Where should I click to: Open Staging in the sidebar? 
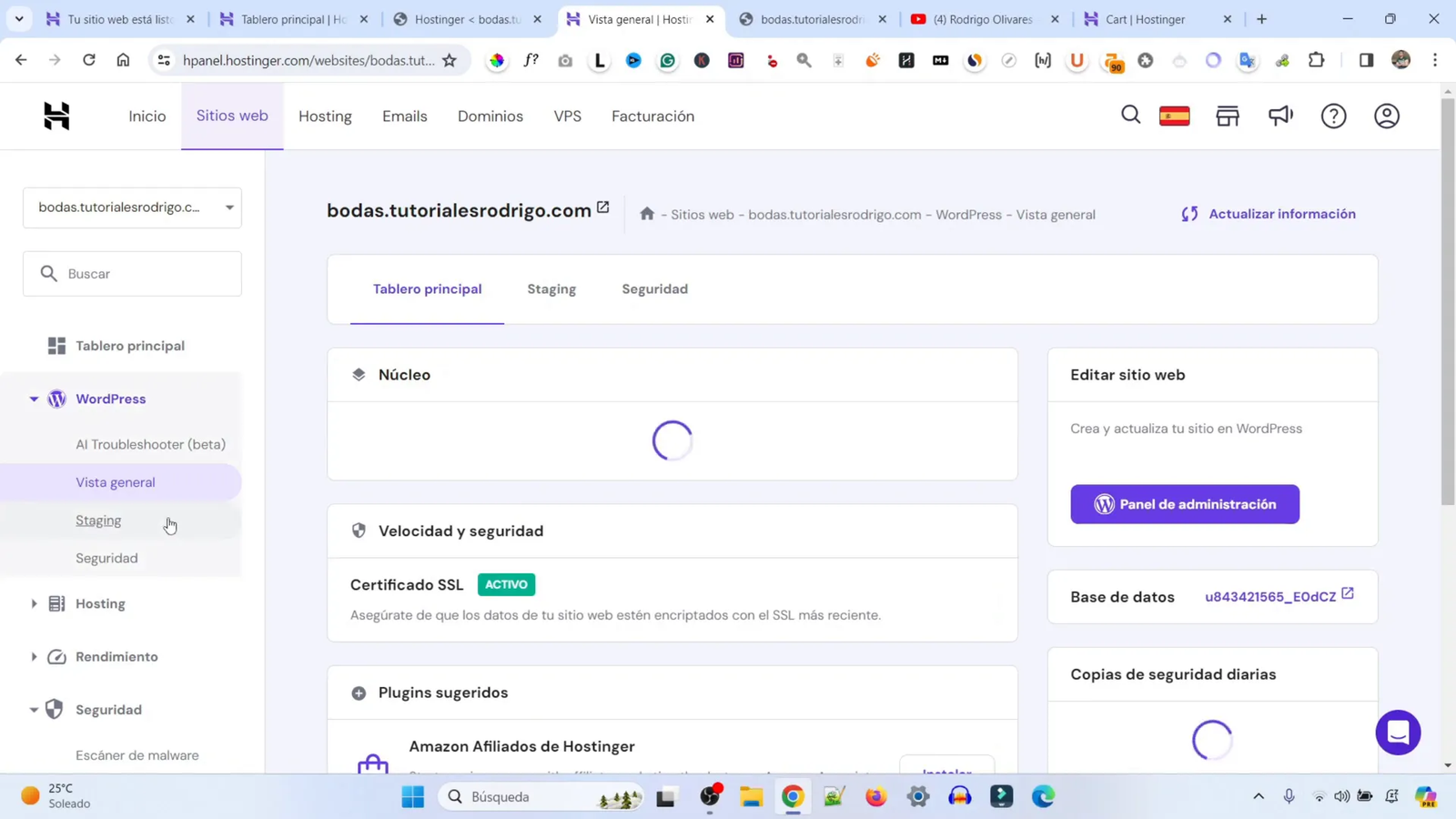click(98, 521)
